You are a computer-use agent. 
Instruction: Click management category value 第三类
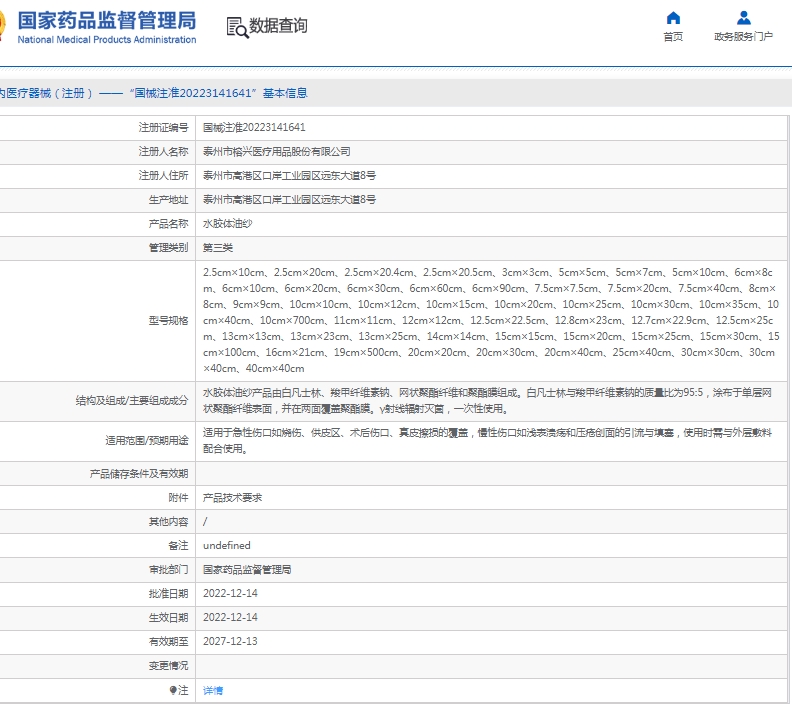218,247
